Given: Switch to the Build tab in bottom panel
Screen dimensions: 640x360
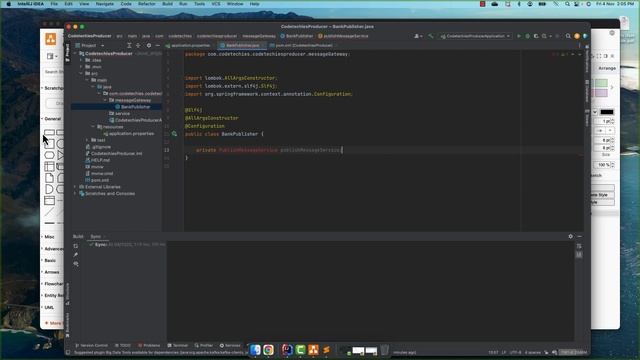Looking at the screenshot, I should tap(78, 236).
